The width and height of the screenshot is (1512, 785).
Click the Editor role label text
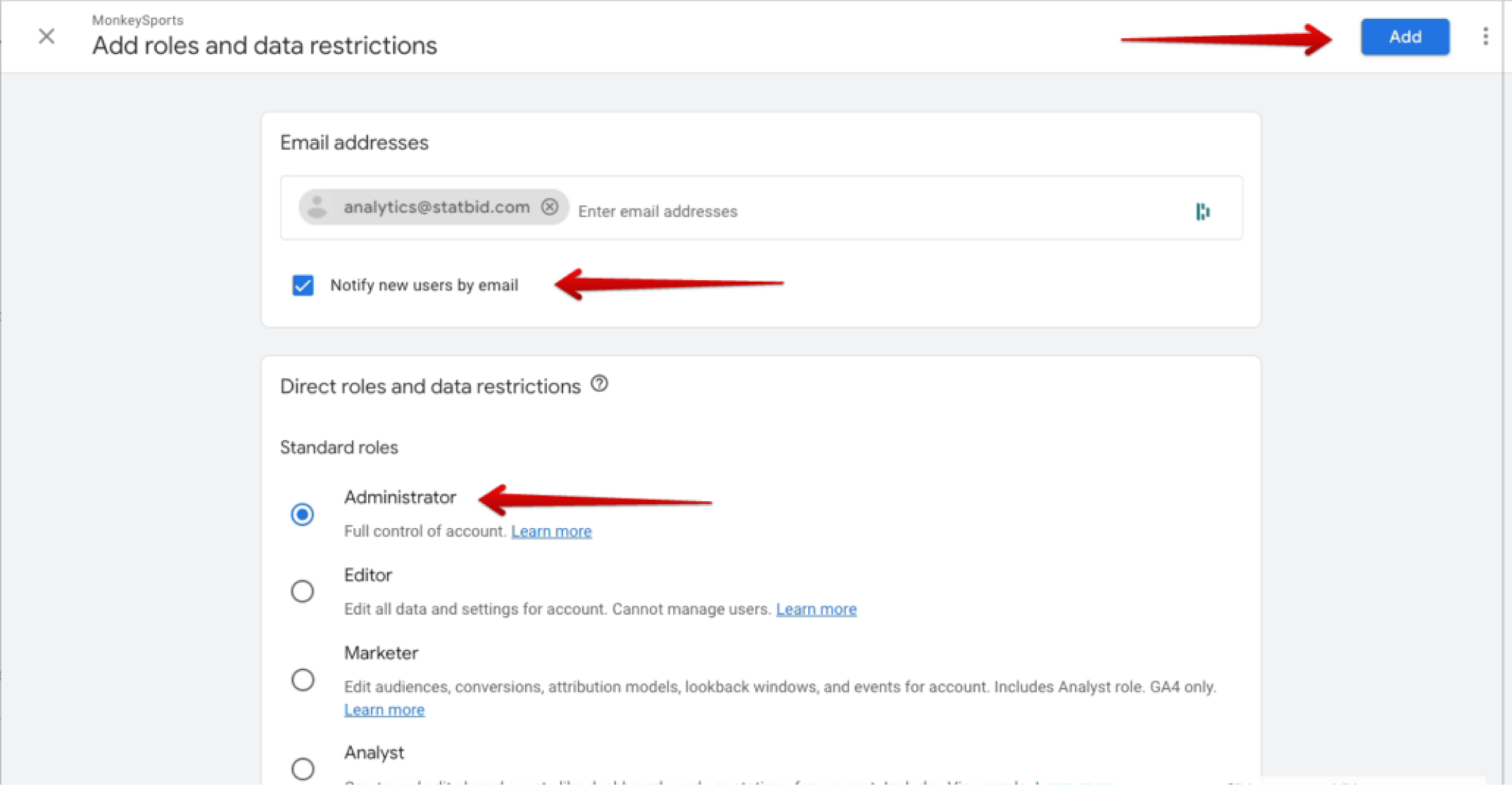tap(368, 575)
